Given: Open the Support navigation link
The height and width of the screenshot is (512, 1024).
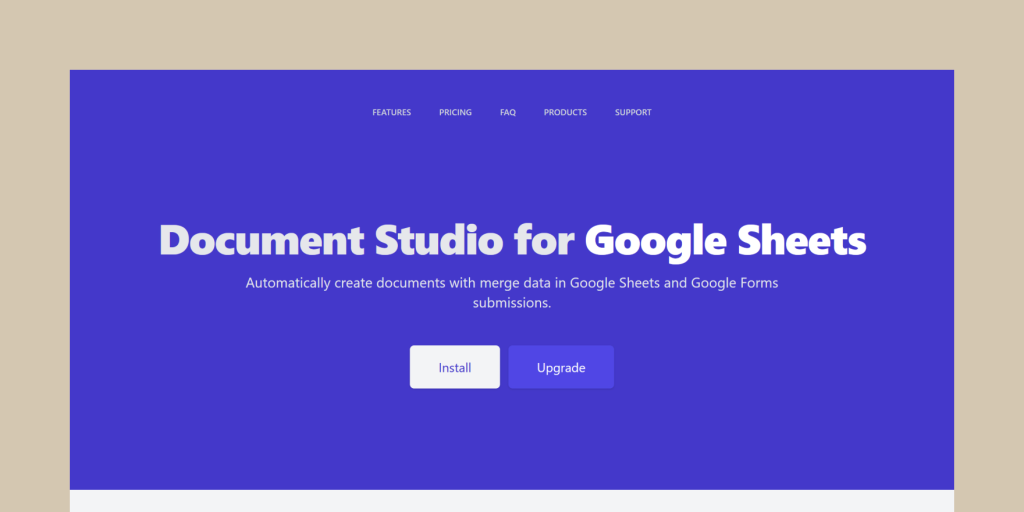Looking at the screenshot, I should [633, 112].
